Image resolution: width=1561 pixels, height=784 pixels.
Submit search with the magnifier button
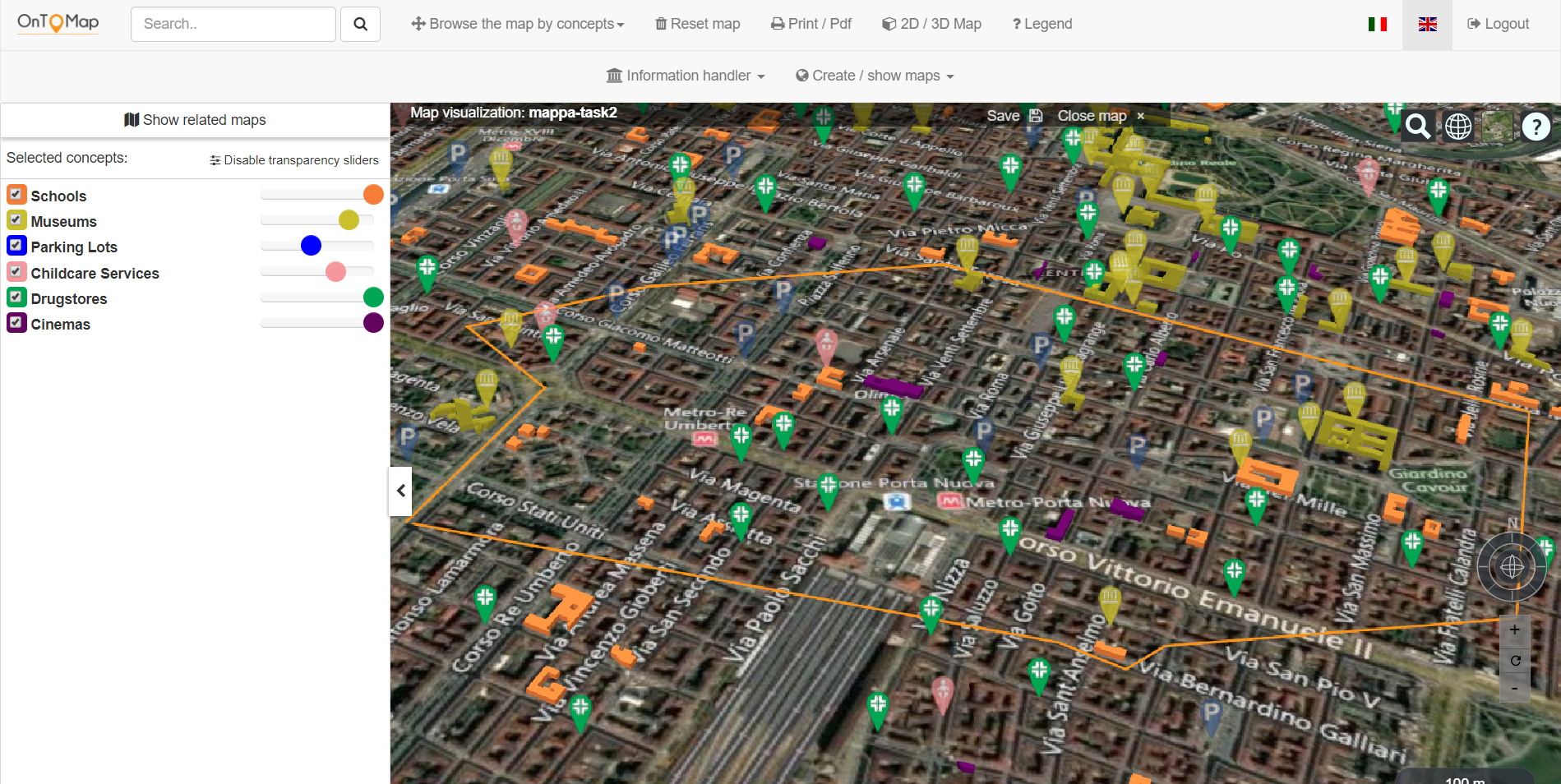click(360, 25)
